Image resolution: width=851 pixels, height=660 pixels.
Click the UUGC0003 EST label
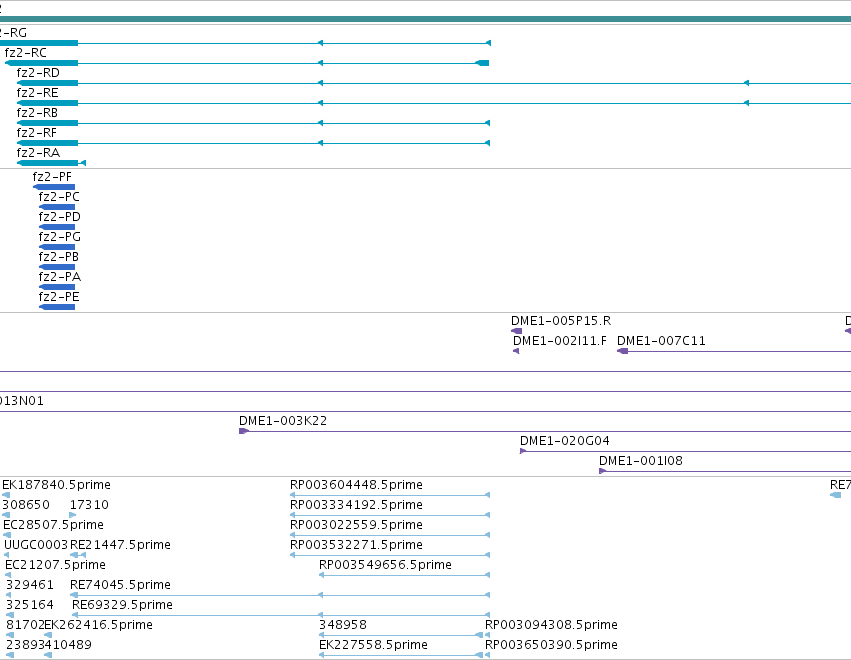click(36, 545)
